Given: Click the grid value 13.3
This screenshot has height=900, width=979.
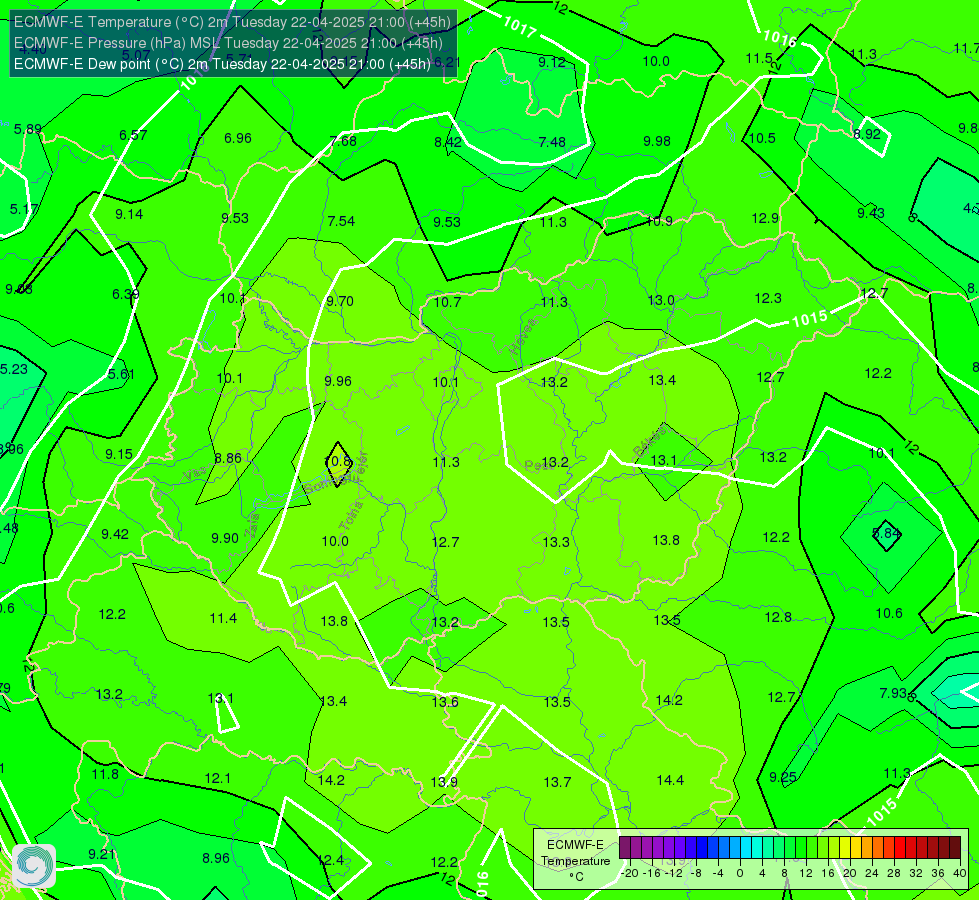Looking at the screenshot, I should point(556,542).
